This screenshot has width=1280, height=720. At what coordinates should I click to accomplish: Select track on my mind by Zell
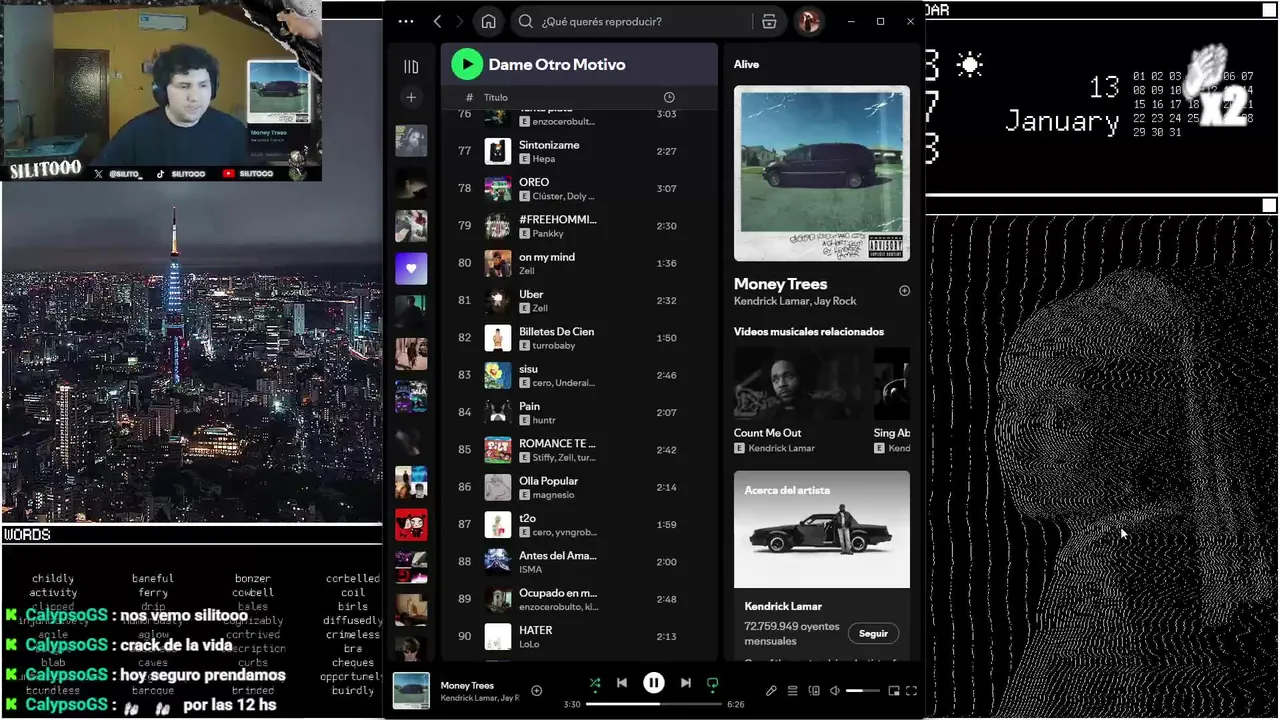coord(579,263)
